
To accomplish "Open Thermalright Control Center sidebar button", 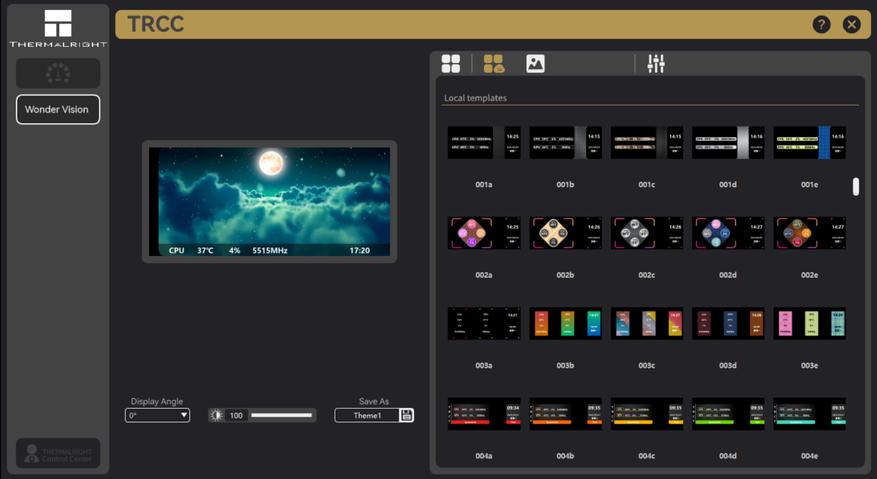I will (x=58, y=453).
